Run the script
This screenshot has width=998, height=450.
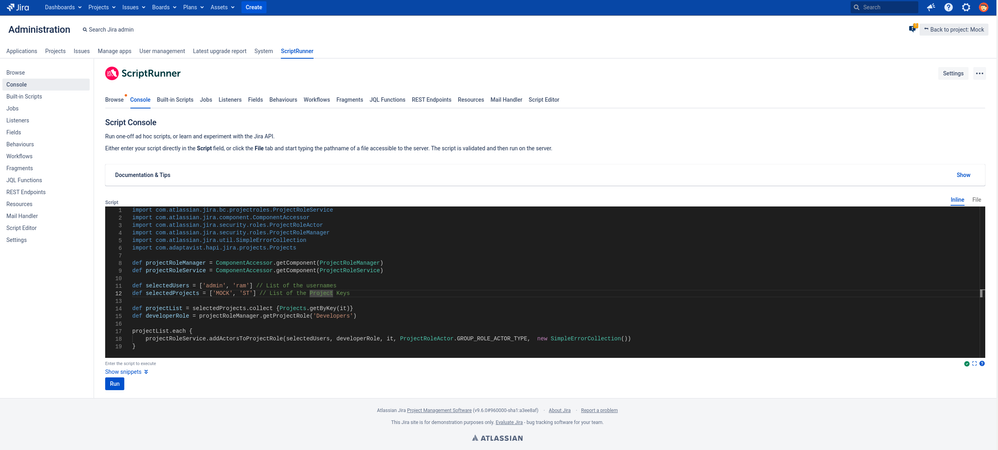[x=115, y=384]
